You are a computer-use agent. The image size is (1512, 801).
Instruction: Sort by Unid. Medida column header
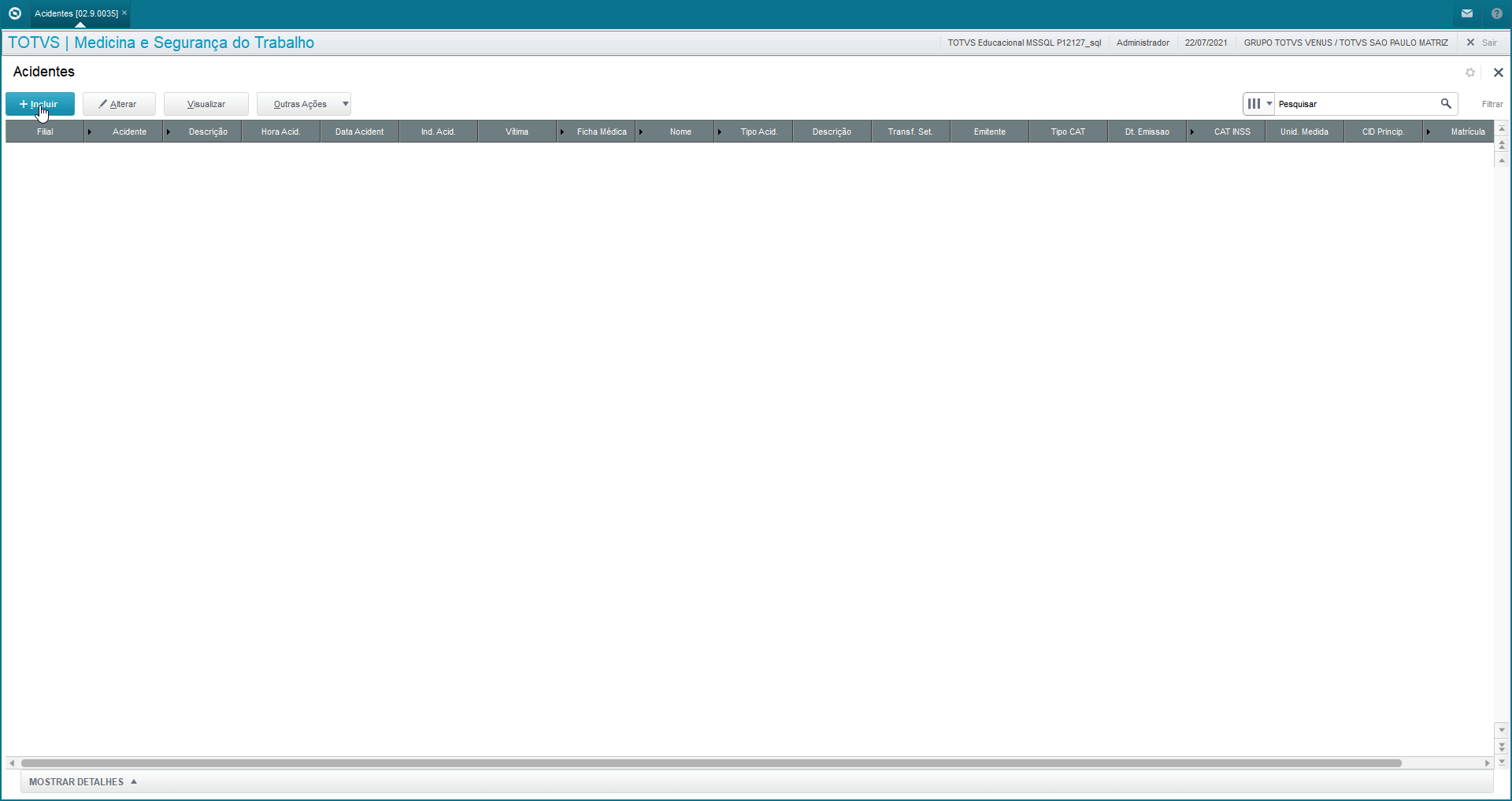1304,132
